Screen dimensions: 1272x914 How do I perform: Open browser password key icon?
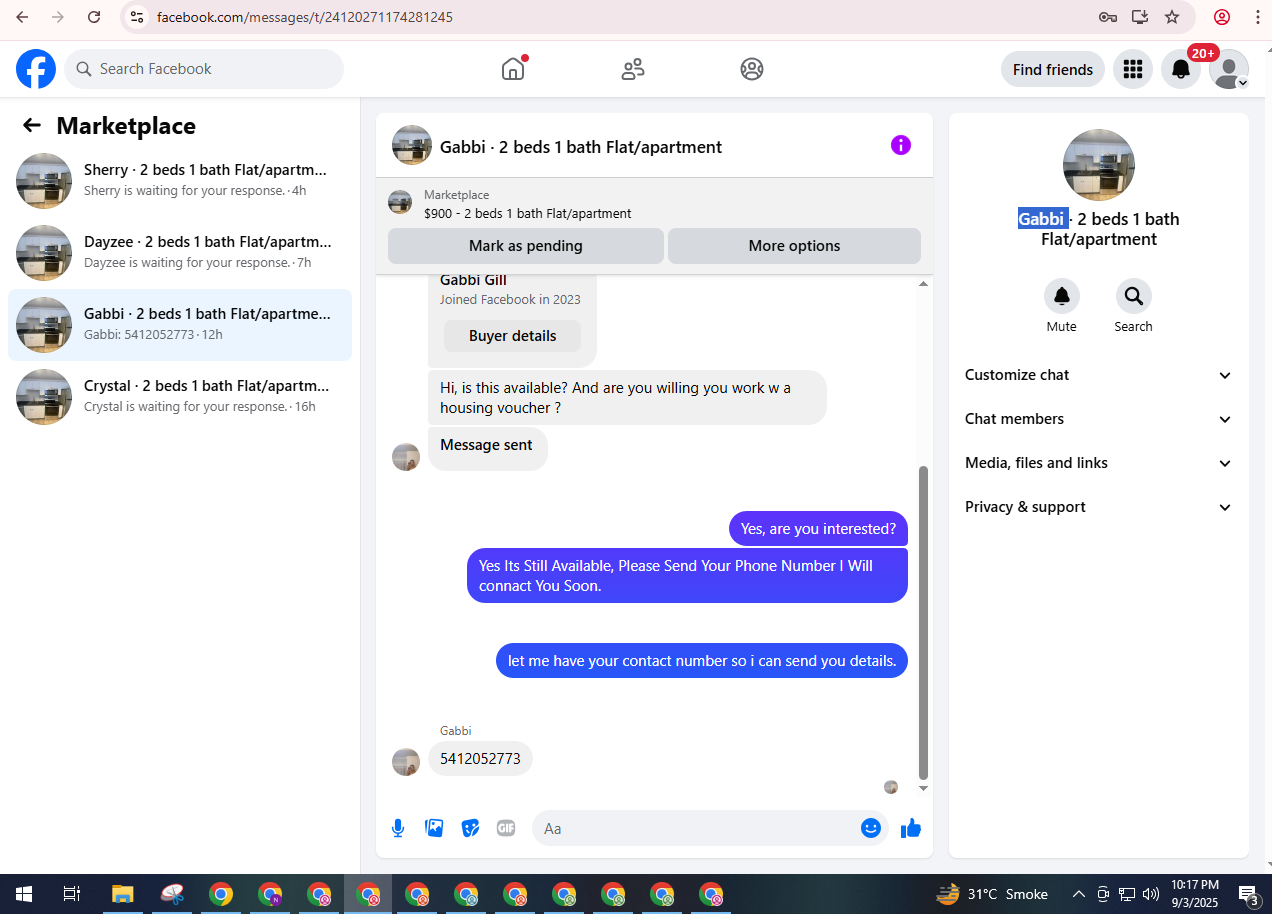(x=1107, y=17)
